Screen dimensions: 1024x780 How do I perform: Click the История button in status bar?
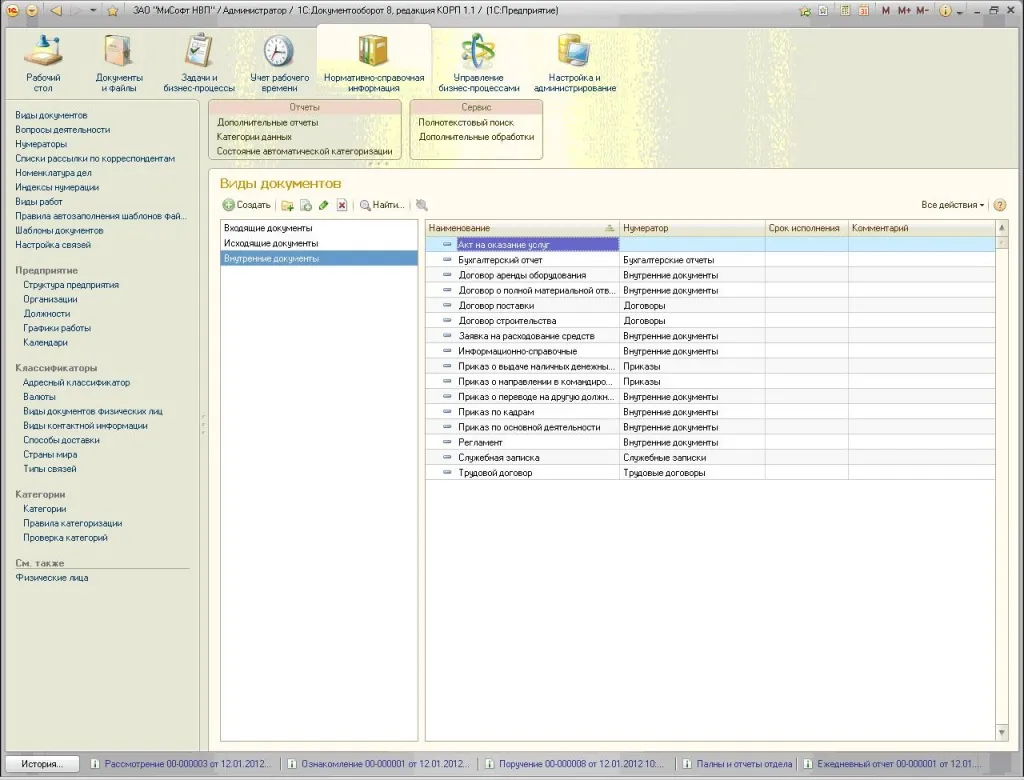pos(42,764)
